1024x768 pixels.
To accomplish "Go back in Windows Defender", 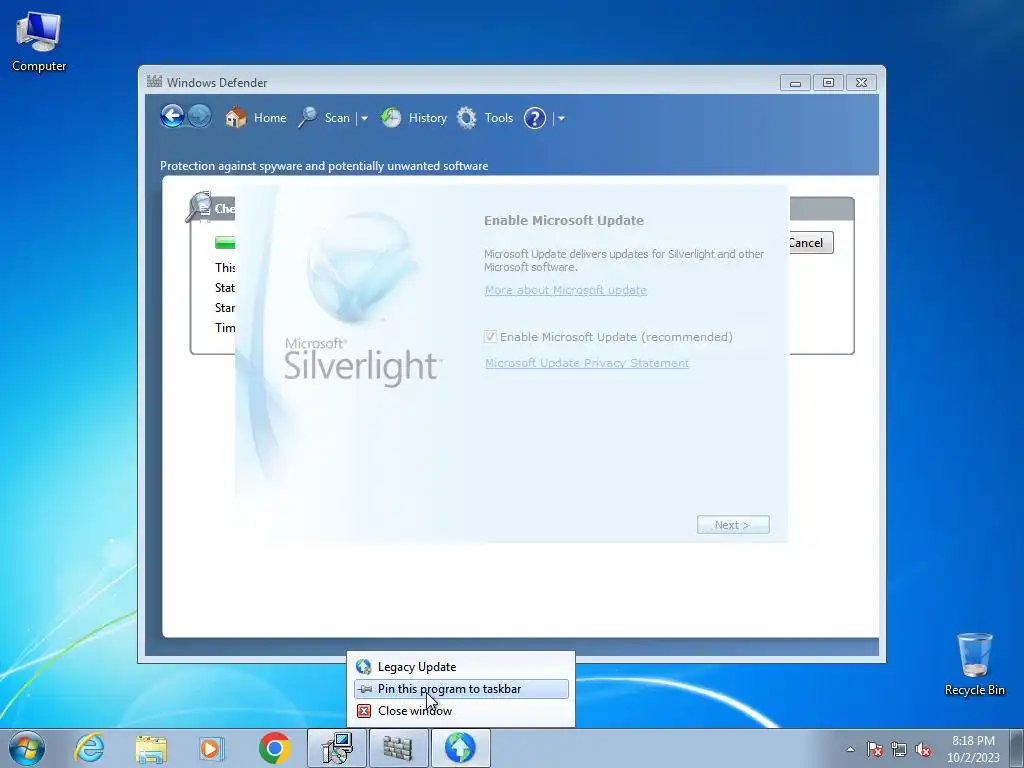I will point(172,117).
